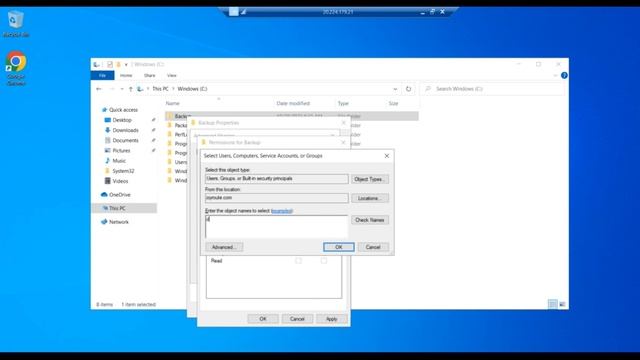
Task: Click the Documents icon in the sidebar
Action: 108,140
